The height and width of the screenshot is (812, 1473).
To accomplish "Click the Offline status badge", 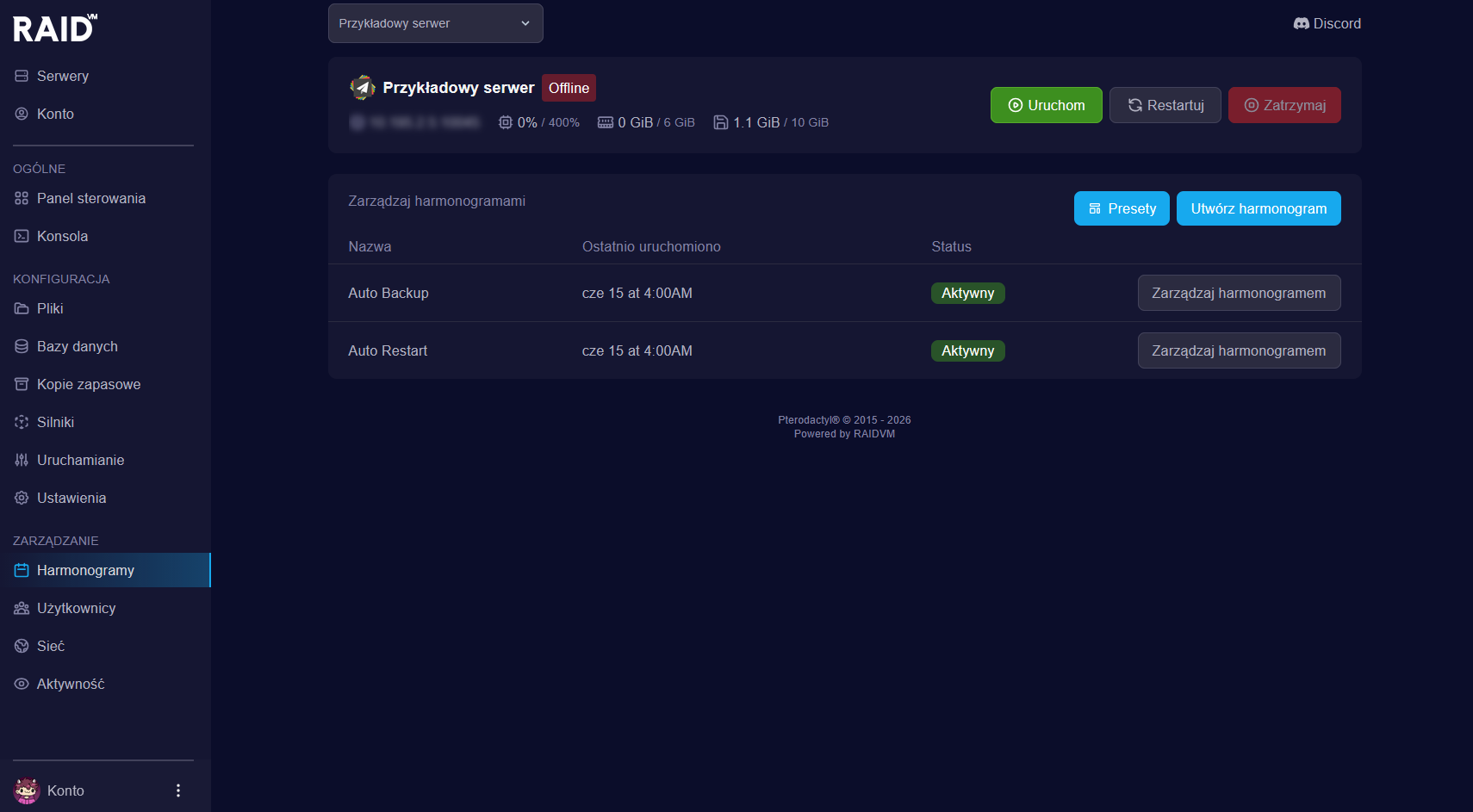I will (569, 88).
